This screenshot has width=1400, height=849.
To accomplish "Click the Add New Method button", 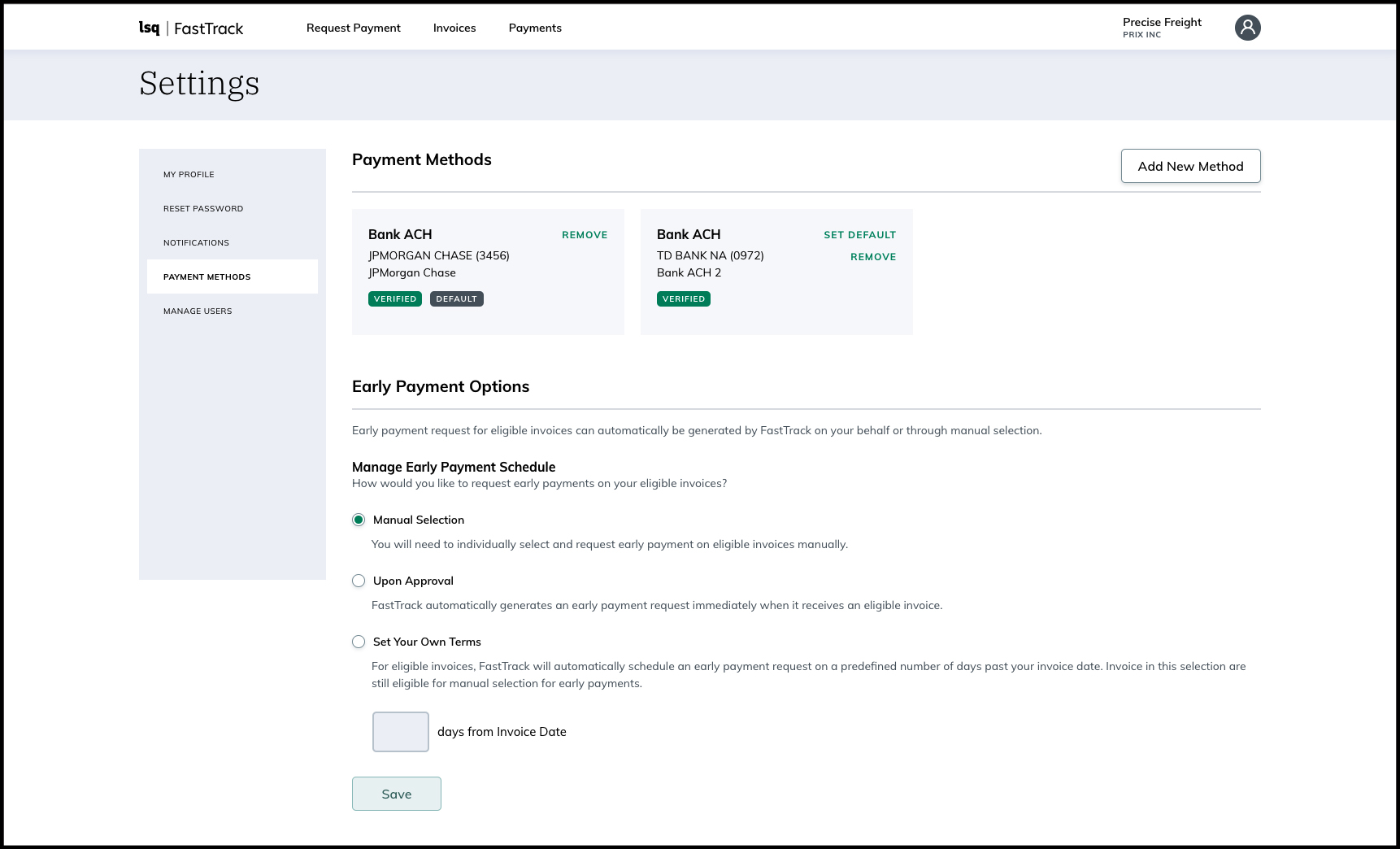I will 1190,166.
